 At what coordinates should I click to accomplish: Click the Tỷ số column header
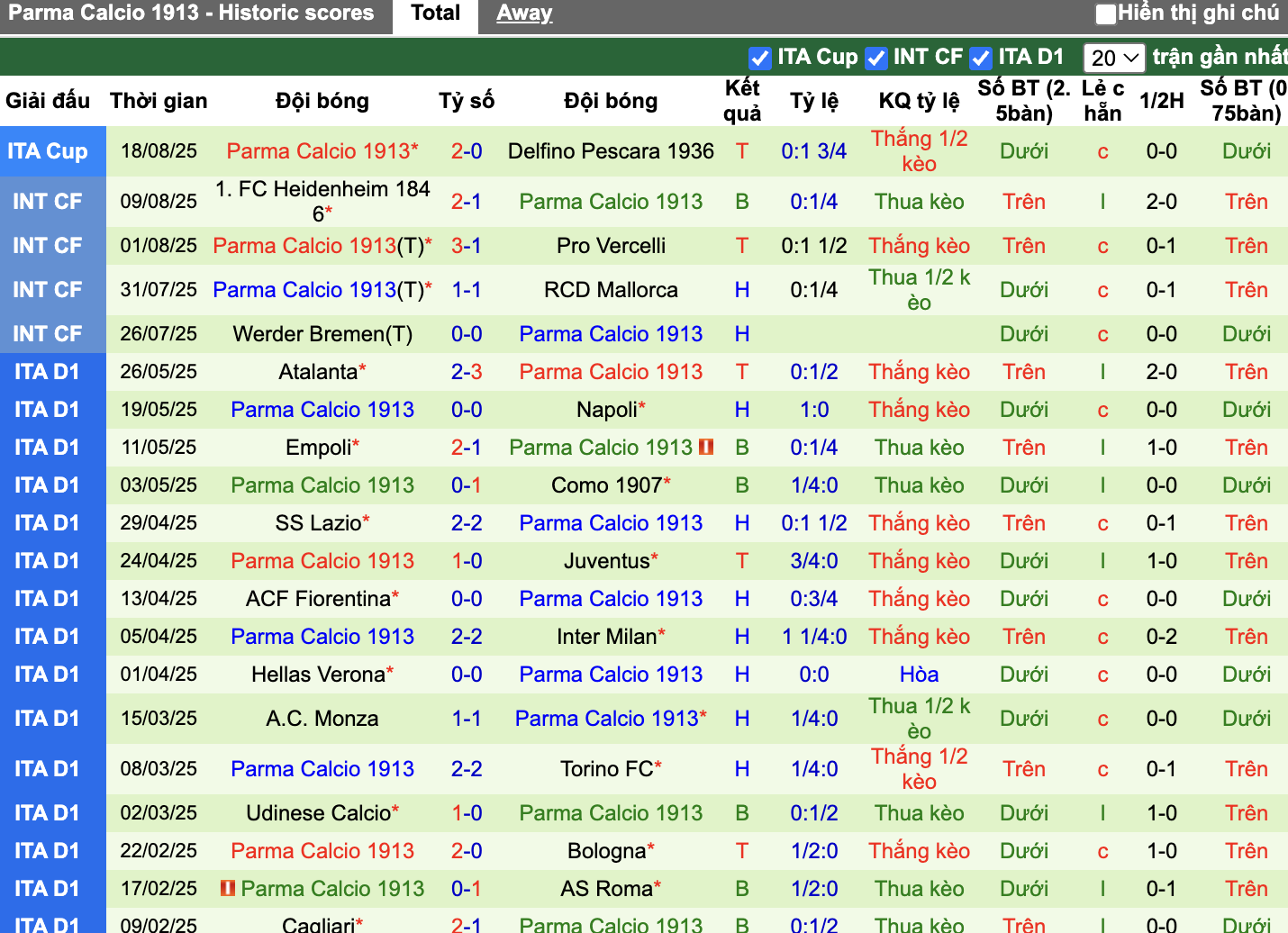tap(467, 101)
